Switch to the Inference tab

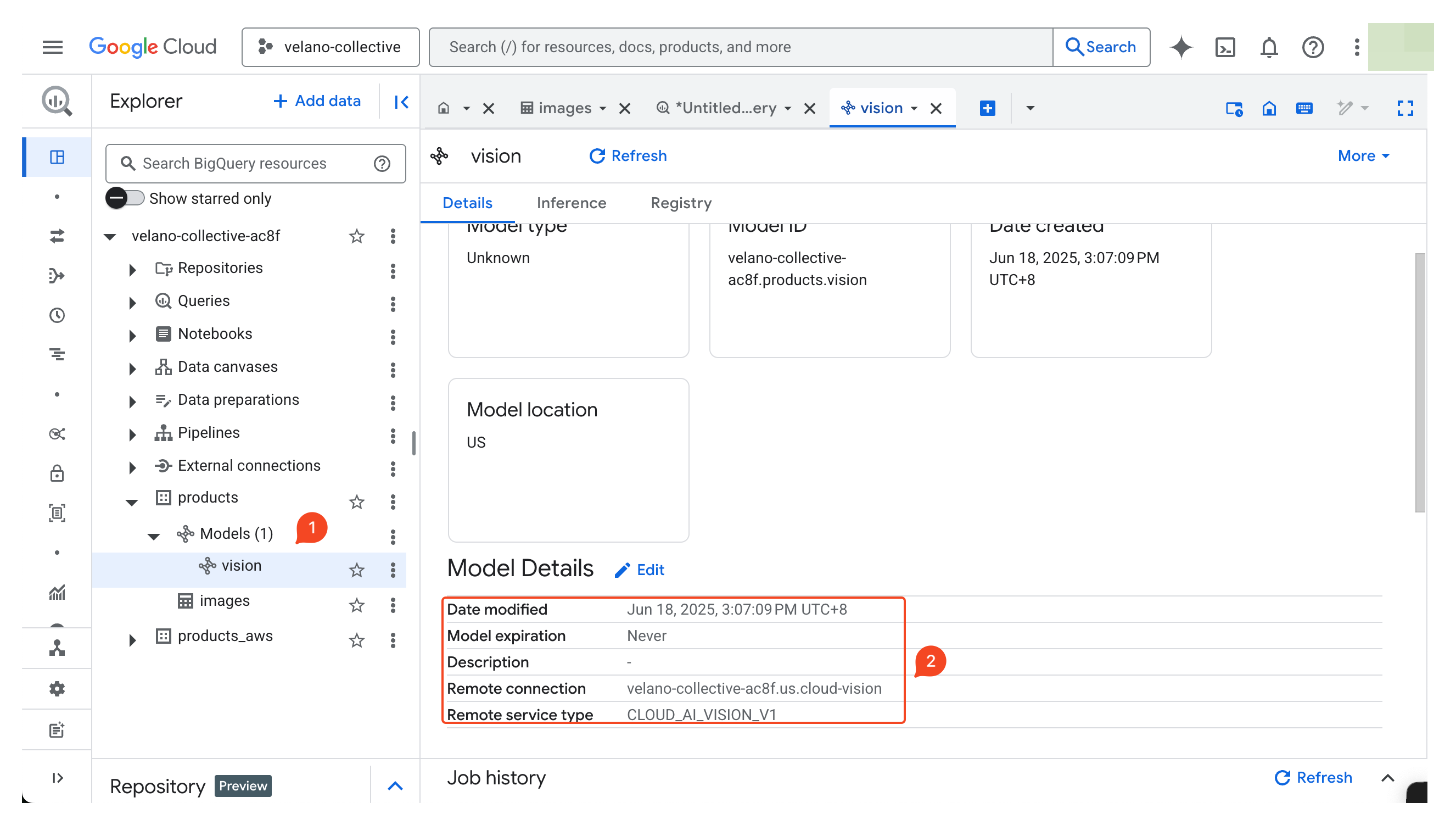tap(572, 203)
